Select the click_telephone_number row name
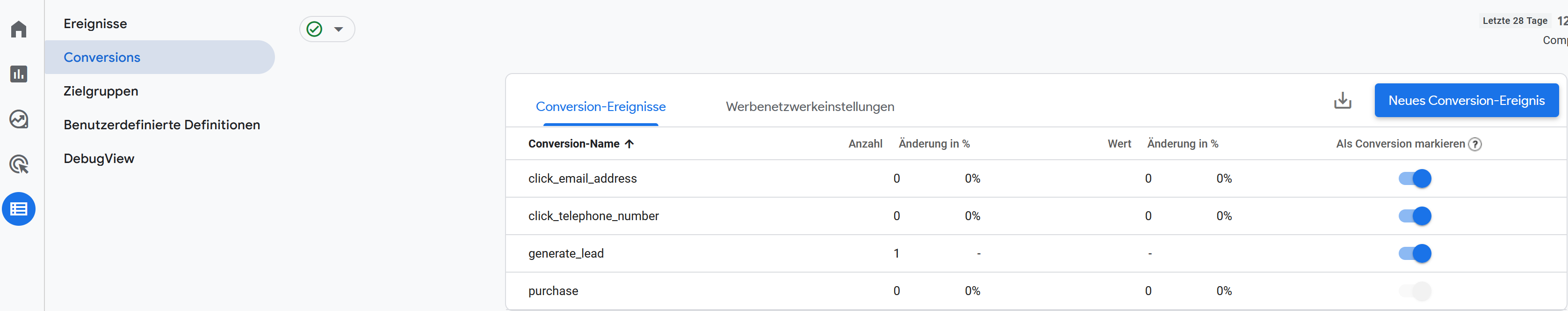Image resolution: width=1568 pixels, height=311 pixels. (x=593, y=216)
